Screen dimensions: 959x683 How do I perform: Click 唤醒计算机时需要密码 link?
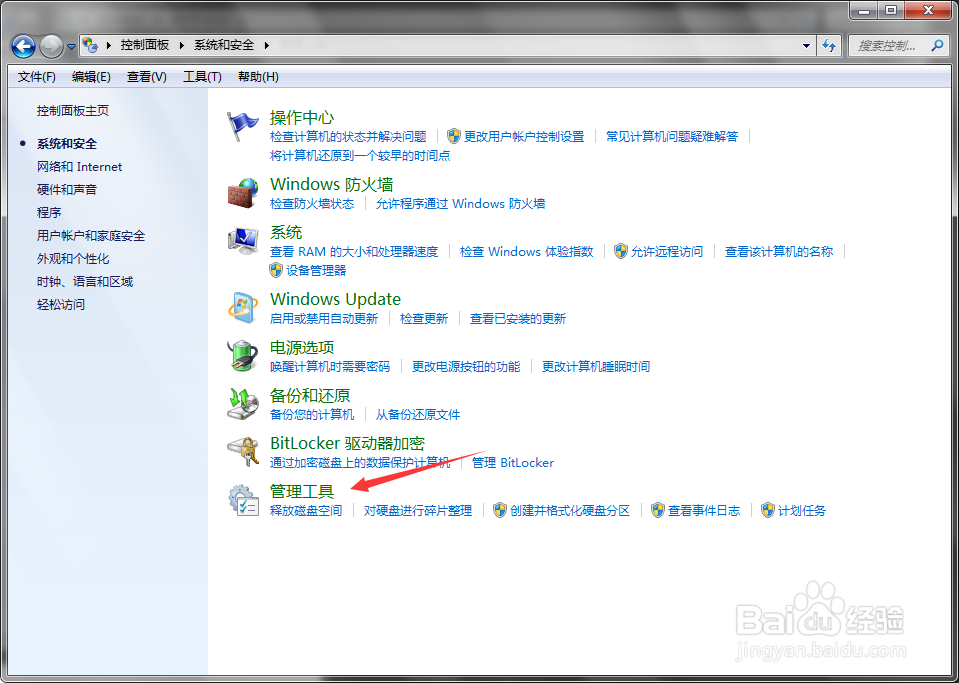[330, 367]
